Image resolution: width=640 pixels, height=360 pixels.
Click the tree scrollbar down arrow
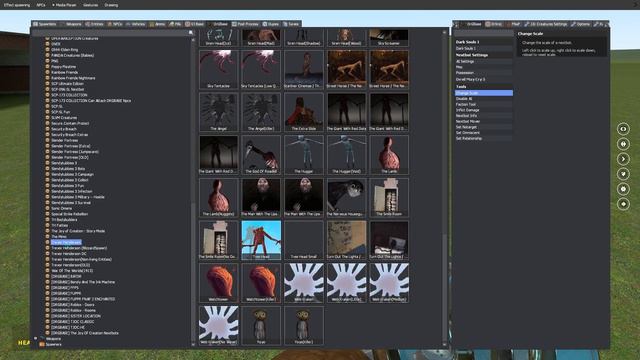click(x=193, y=344)
